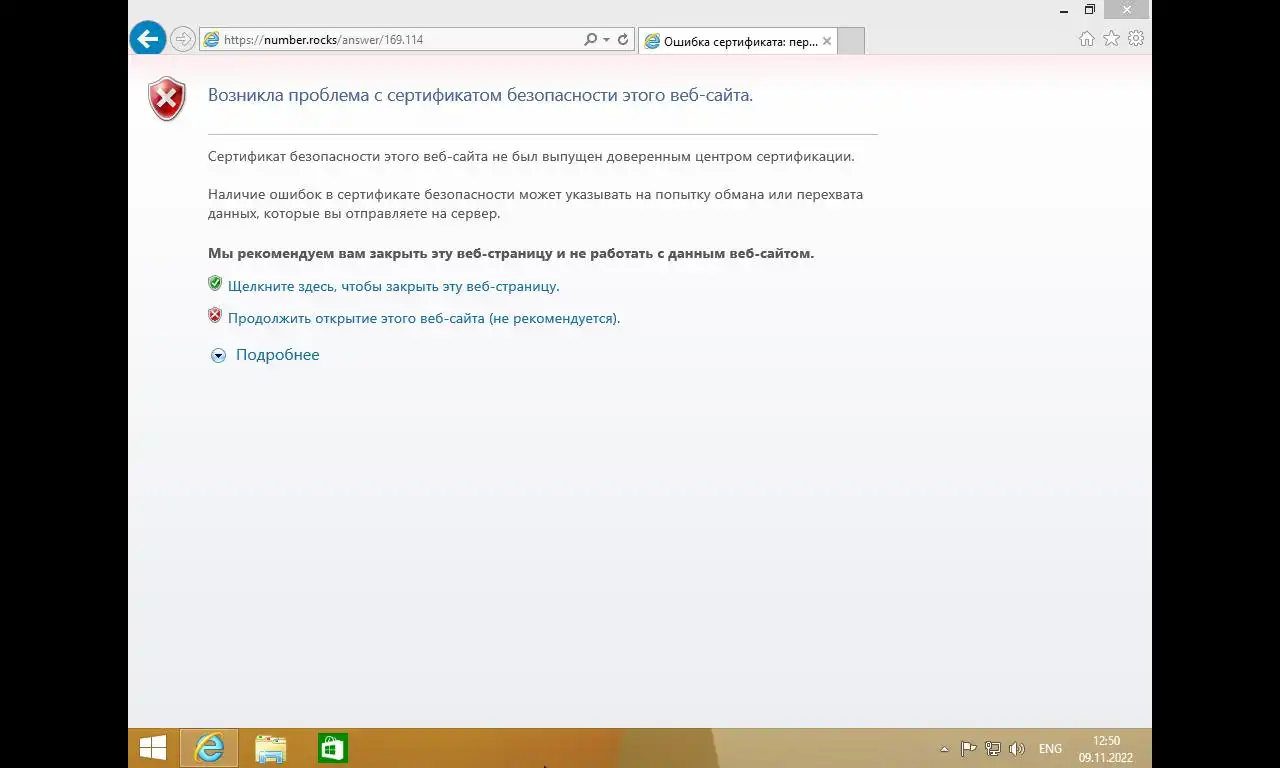Click the Internet Explorer taskbar icon

[x=209, y=748]
